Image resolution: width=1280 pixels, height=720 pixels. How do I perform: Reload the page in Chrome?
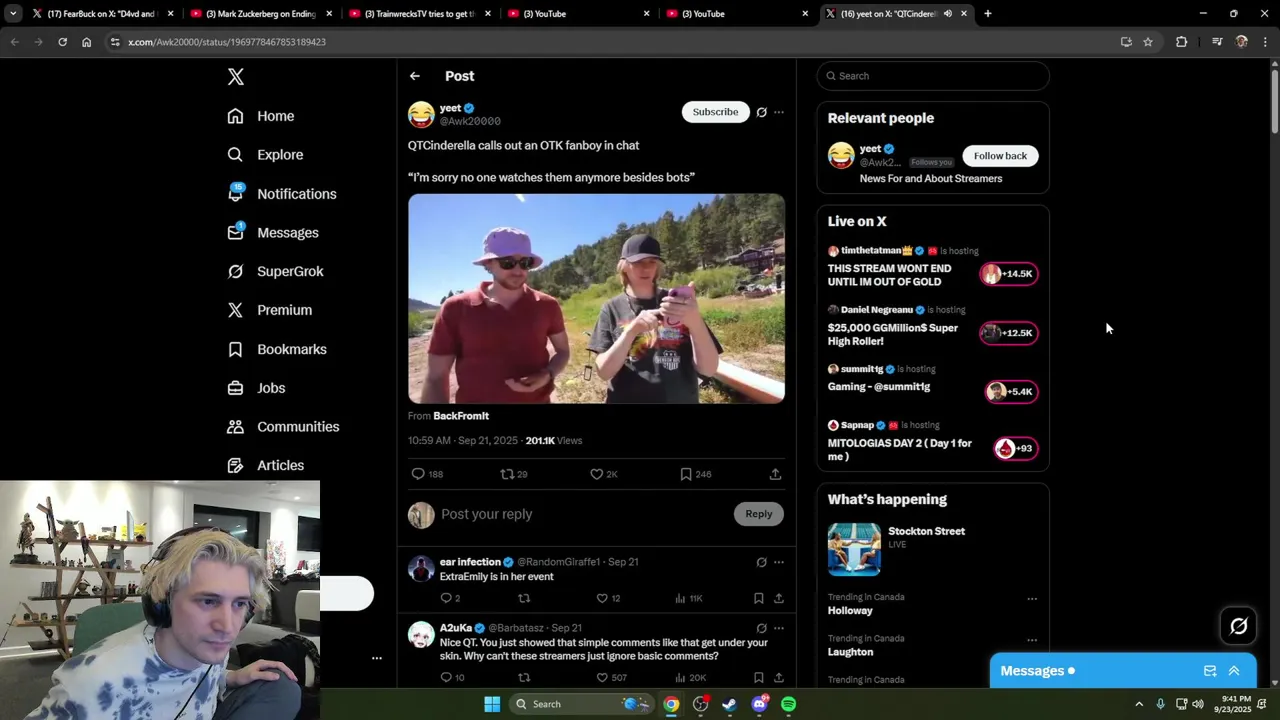tap(62, 42)
